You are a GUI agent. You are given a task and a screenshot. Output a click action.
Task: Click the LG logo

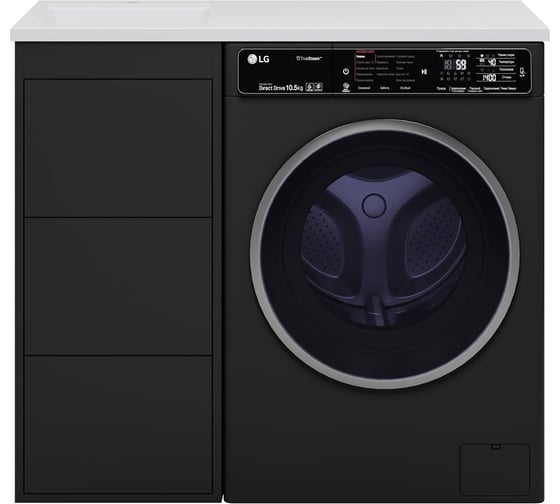coord(258,59)
